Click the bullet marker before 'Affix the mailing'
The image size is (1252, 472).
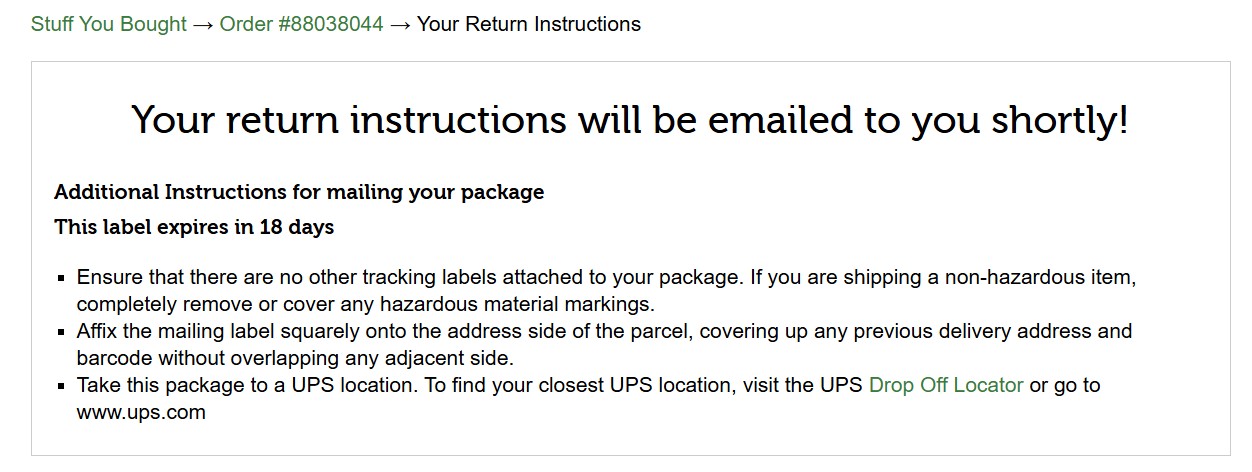click(x=62, y=331)
